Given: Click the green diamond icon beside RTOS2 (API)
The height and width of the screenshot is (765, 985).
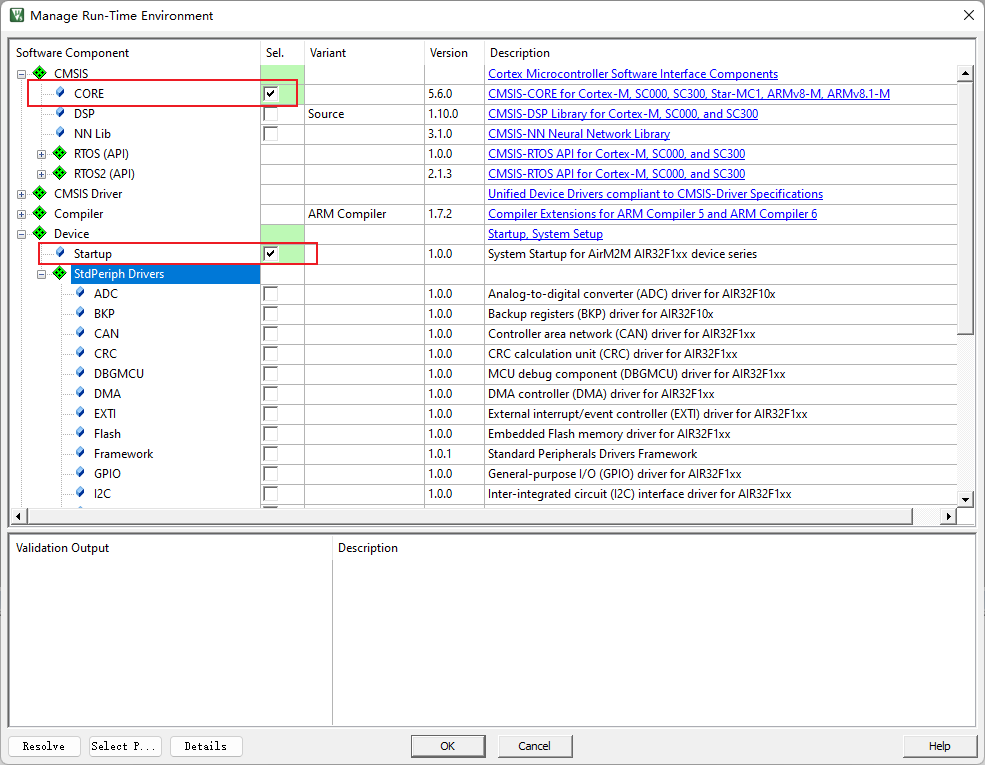Looking at the screenshot, I should coord(60,174).
